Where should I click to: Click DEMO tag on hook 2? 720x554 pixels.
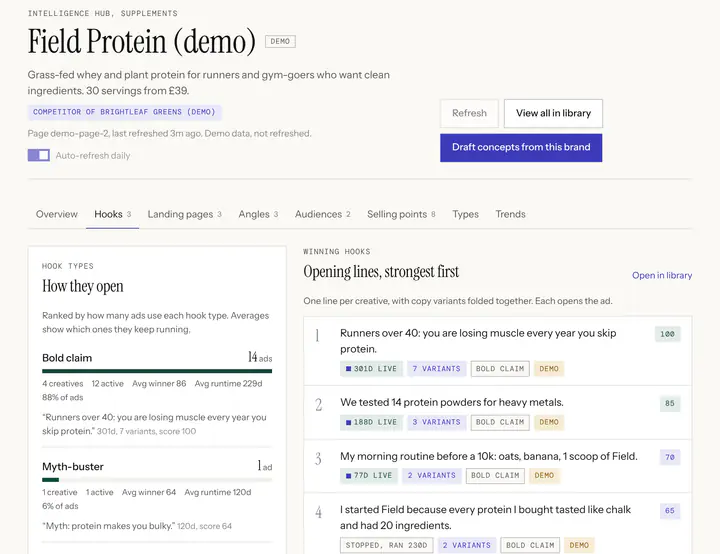pos(549,422)
